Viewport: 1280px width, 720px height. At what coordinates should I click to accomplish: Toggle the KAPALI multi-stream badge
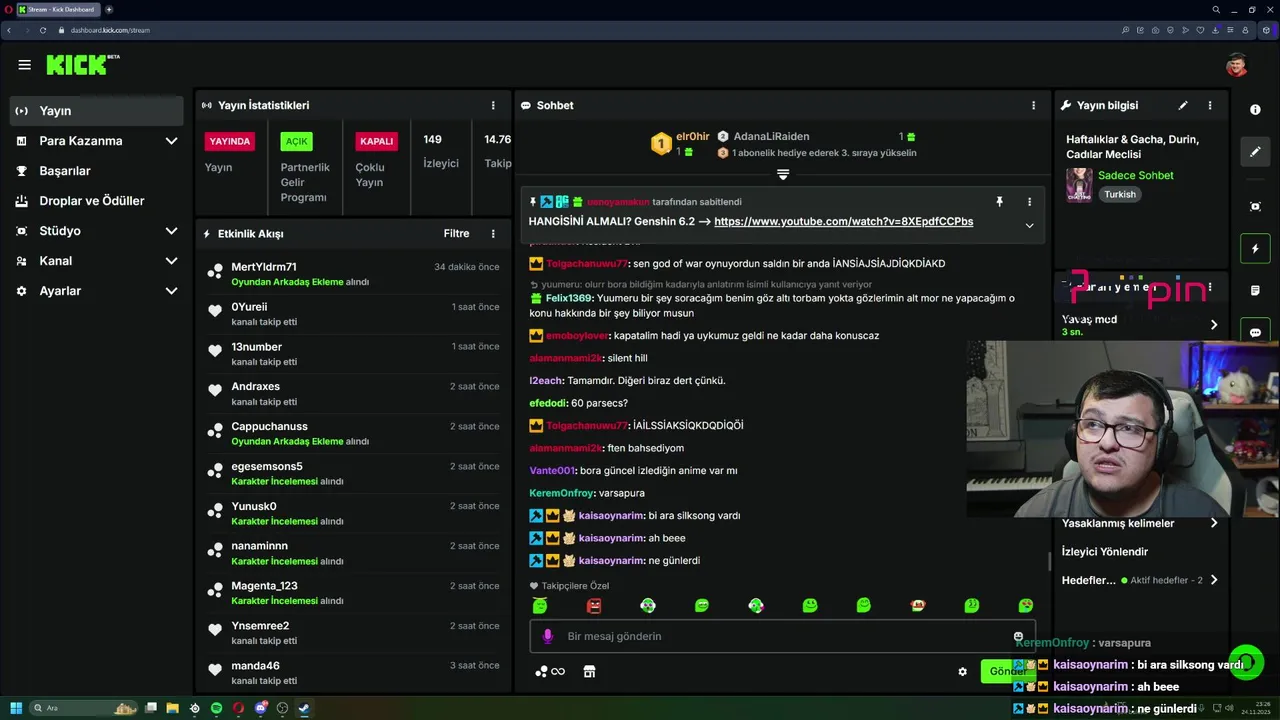[377, 141]
